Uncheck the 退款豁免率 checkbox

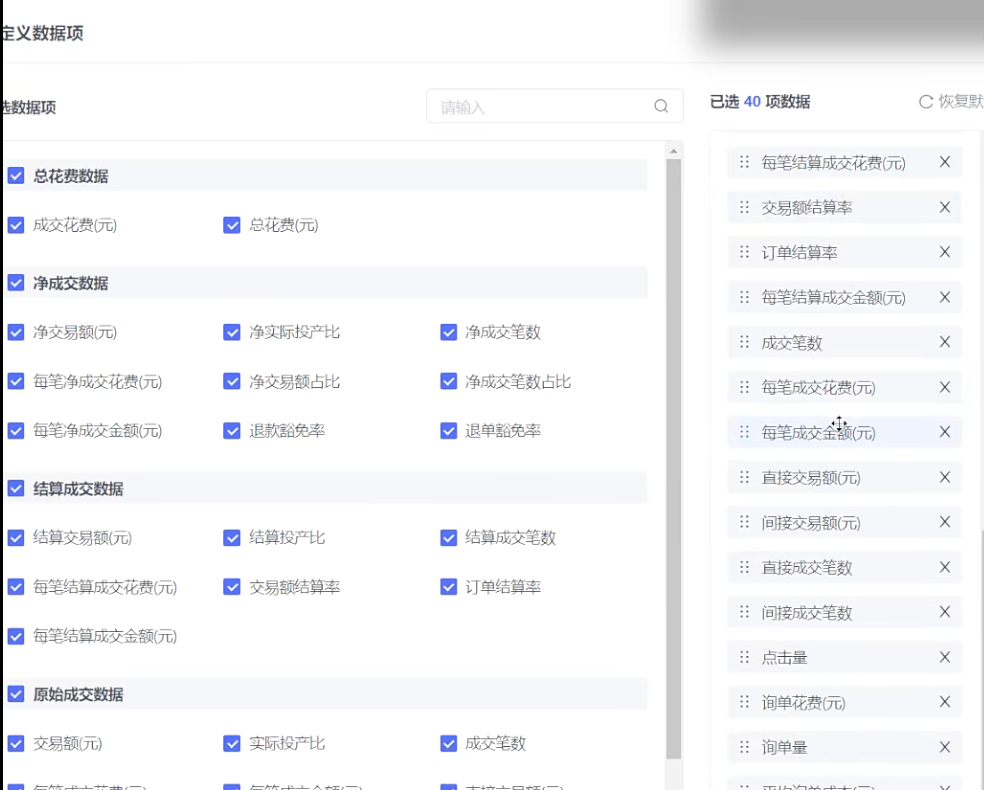click(x=232, y=430)
